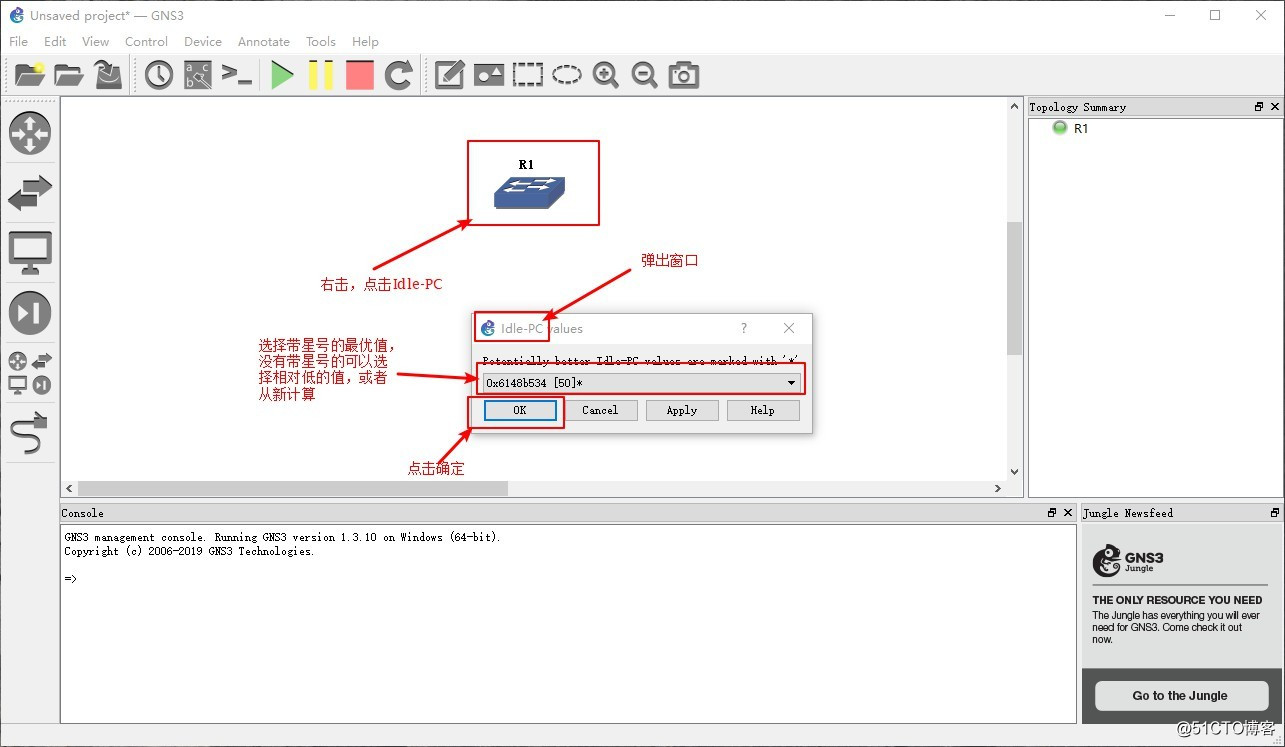Open the Annotate menu
The height and width of the screenshot is (747, 1285).
[x=264, y=42]
